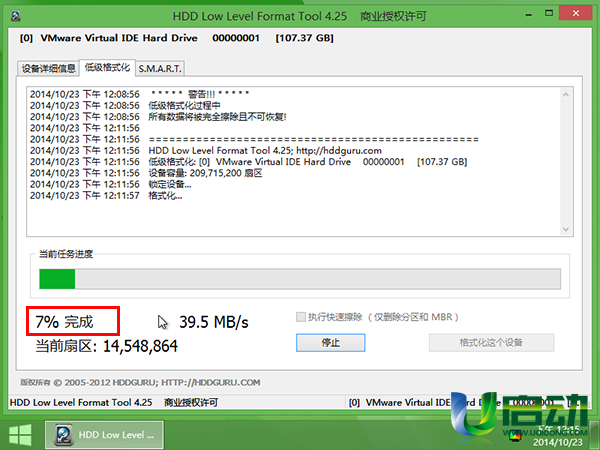Click log line 低级格式化: [0] VMware Virtual IDE

[x=308, y=162]
